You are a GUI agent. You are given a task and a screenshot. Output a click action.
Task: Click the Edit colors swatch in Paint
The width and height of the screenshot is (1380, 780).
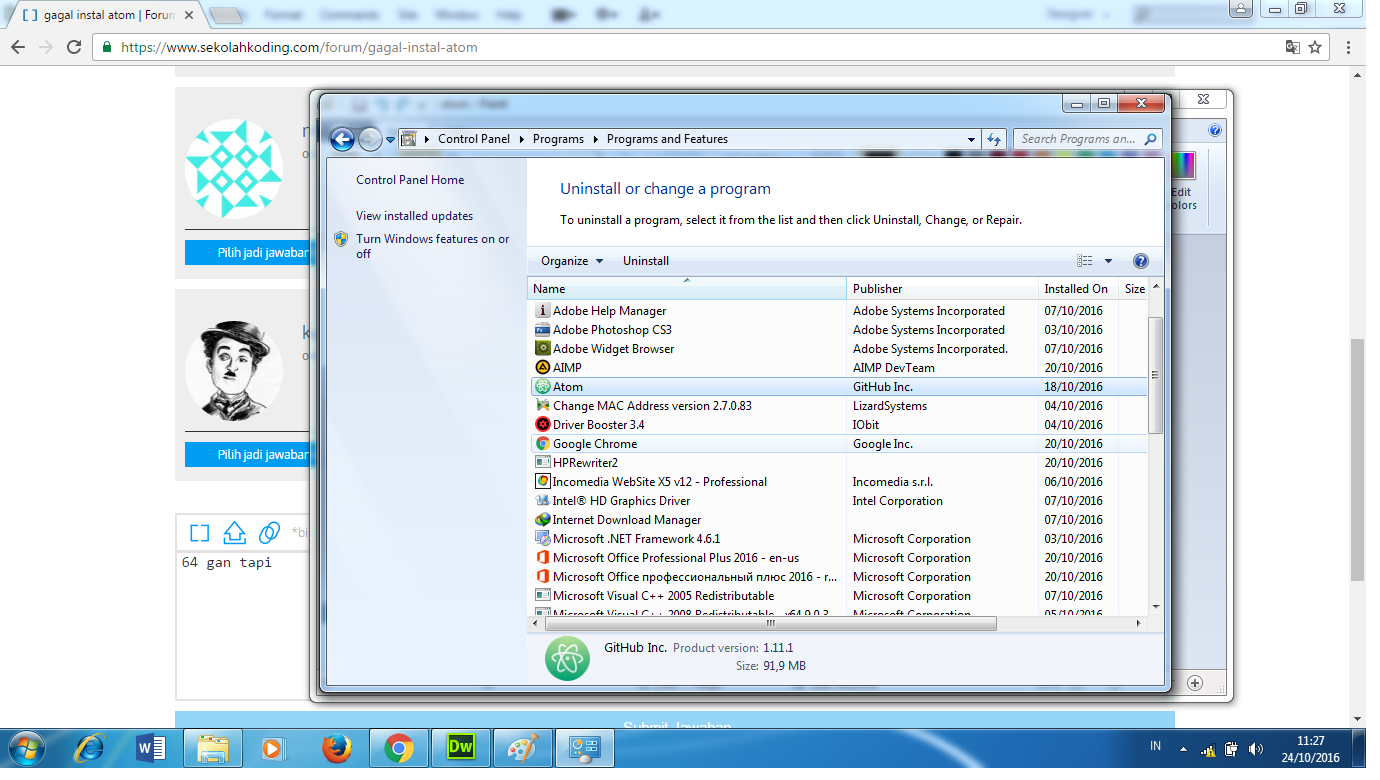pos(1183,165)
